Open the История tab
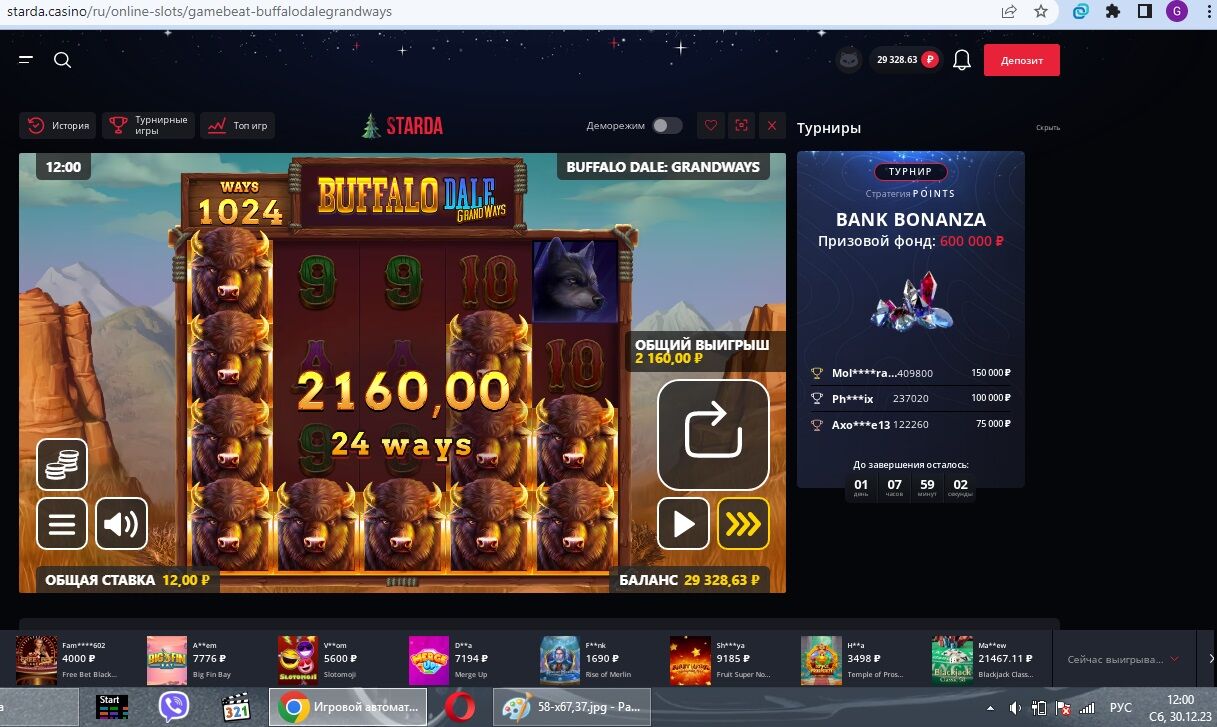This screenshot has height=727, width=1217. point(58,126)
